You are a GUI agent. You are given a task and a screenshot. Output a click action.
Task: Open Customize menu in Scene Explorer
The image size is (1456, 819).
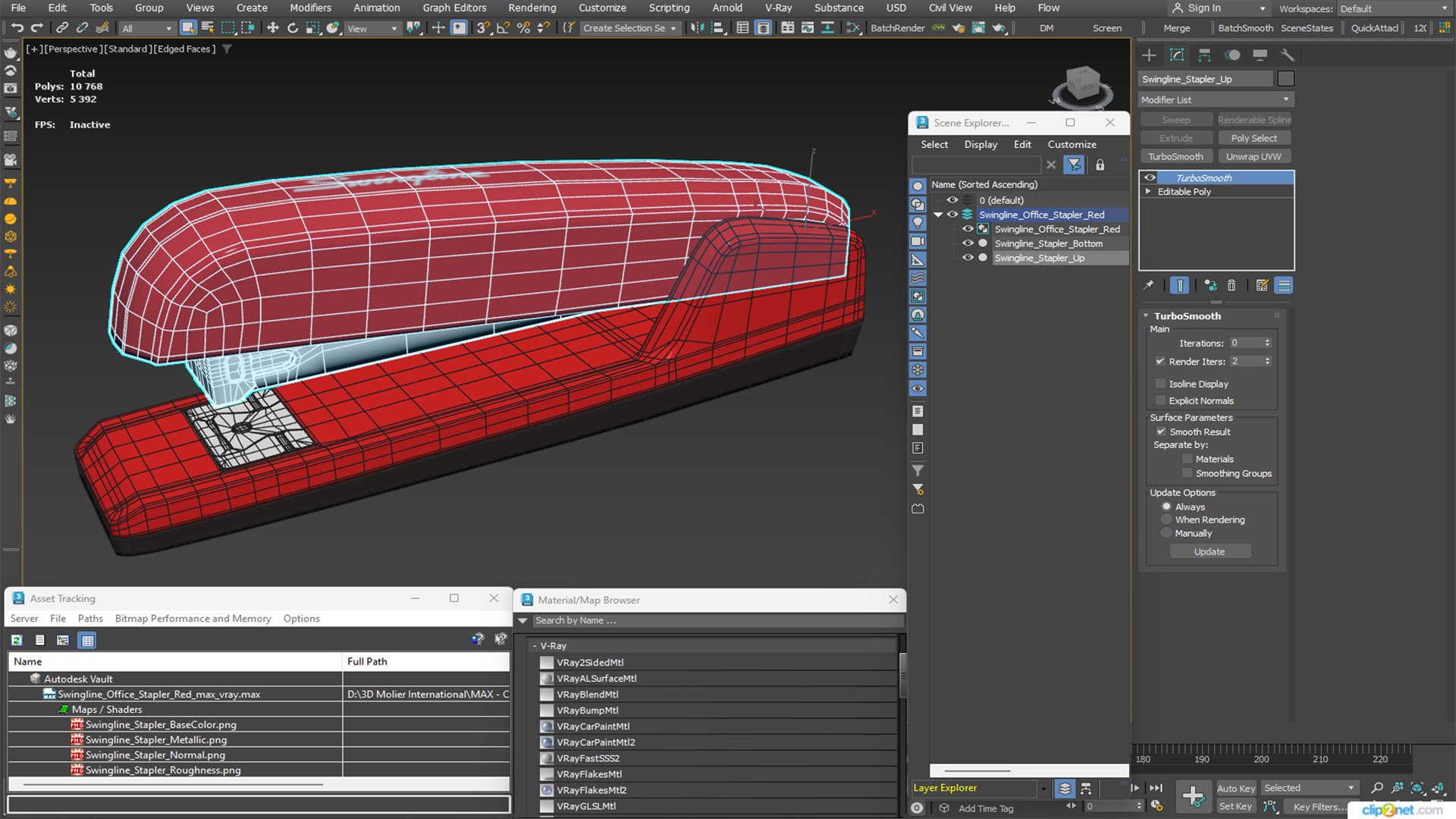pos(1072,144)
